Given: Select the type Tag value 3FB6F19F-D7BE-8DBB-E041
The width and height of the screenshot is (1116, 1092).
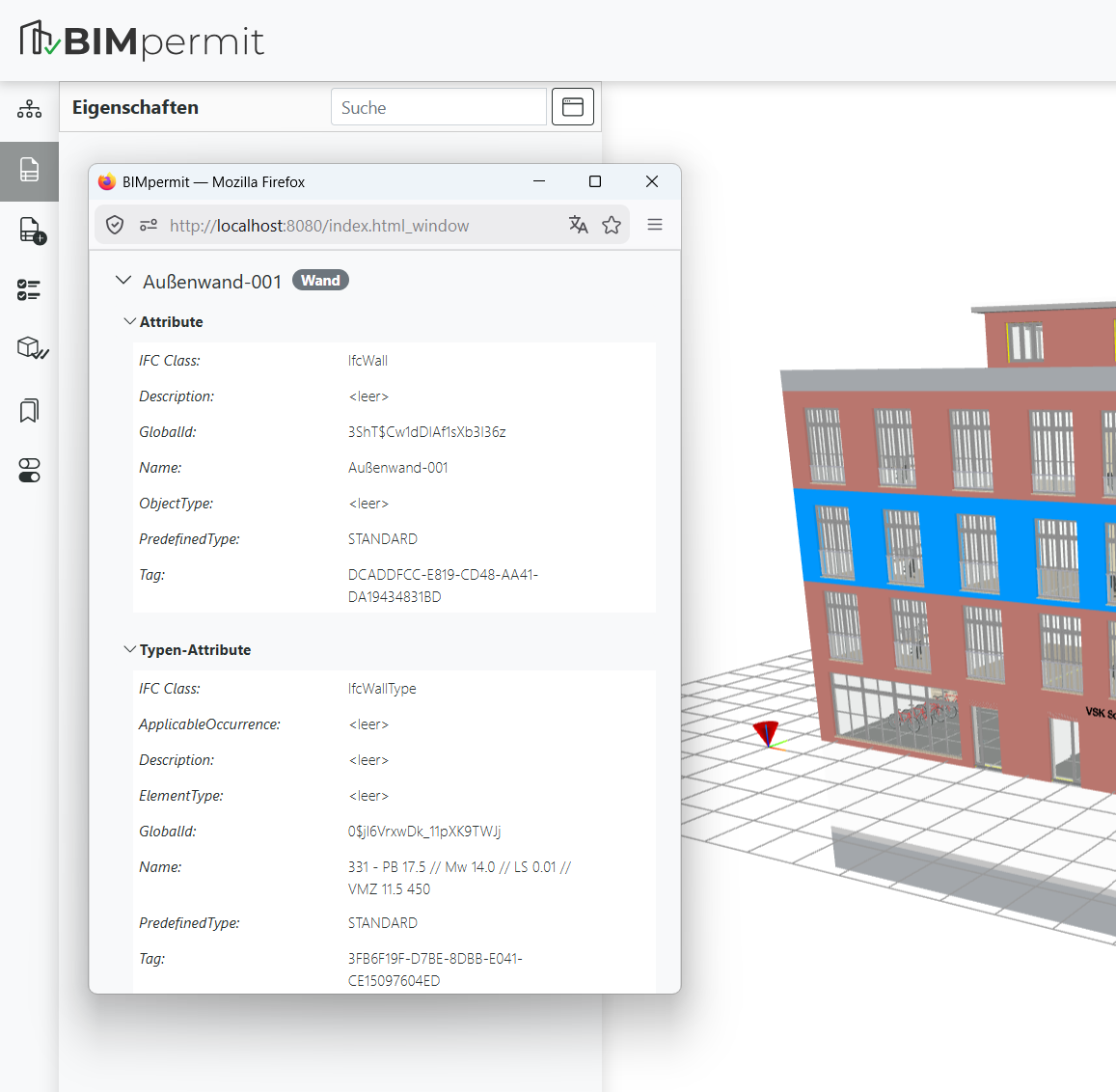Looking at the screenshot, I should (x=436, y=969).
